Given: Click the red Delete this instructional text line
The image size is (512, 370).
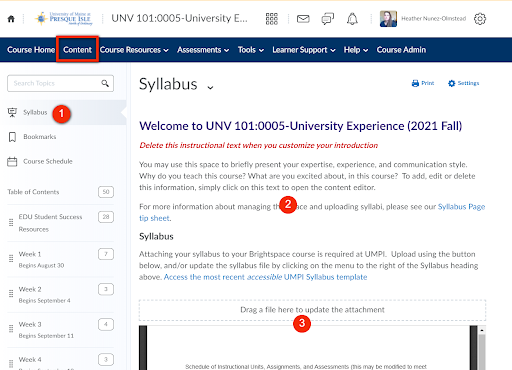Looking at the screenshot, I should pos(259,145).
